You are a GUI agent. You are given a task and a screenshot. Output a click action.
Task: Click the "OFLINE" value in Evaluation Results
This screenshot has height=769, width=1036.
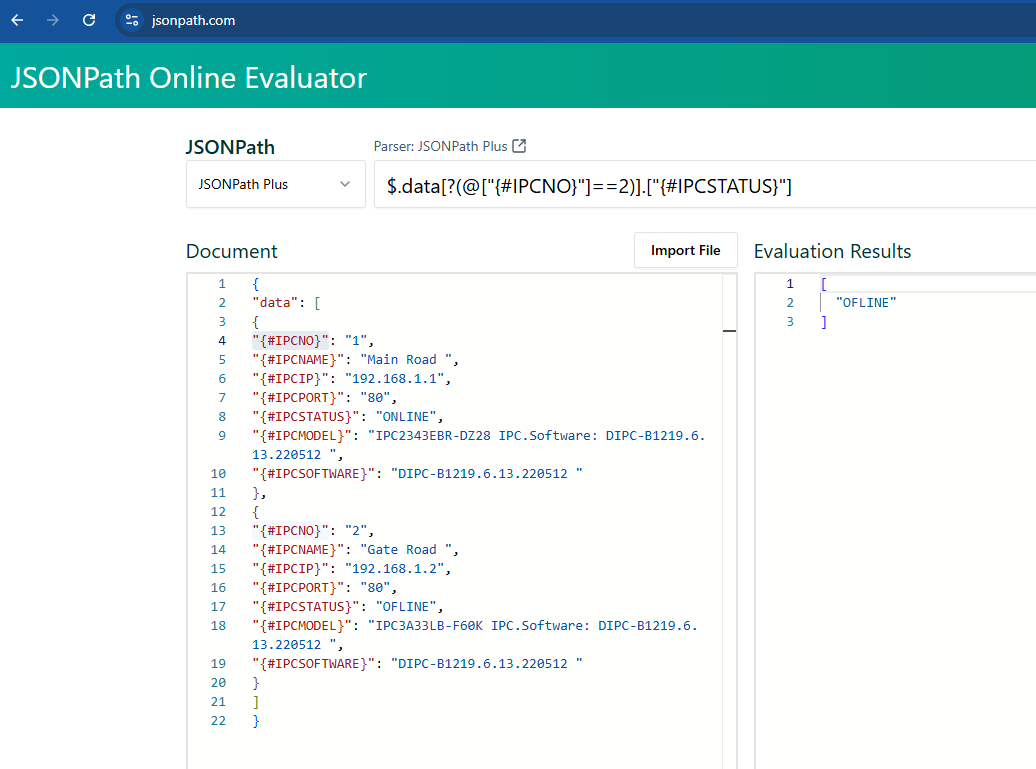coord(866,303)
